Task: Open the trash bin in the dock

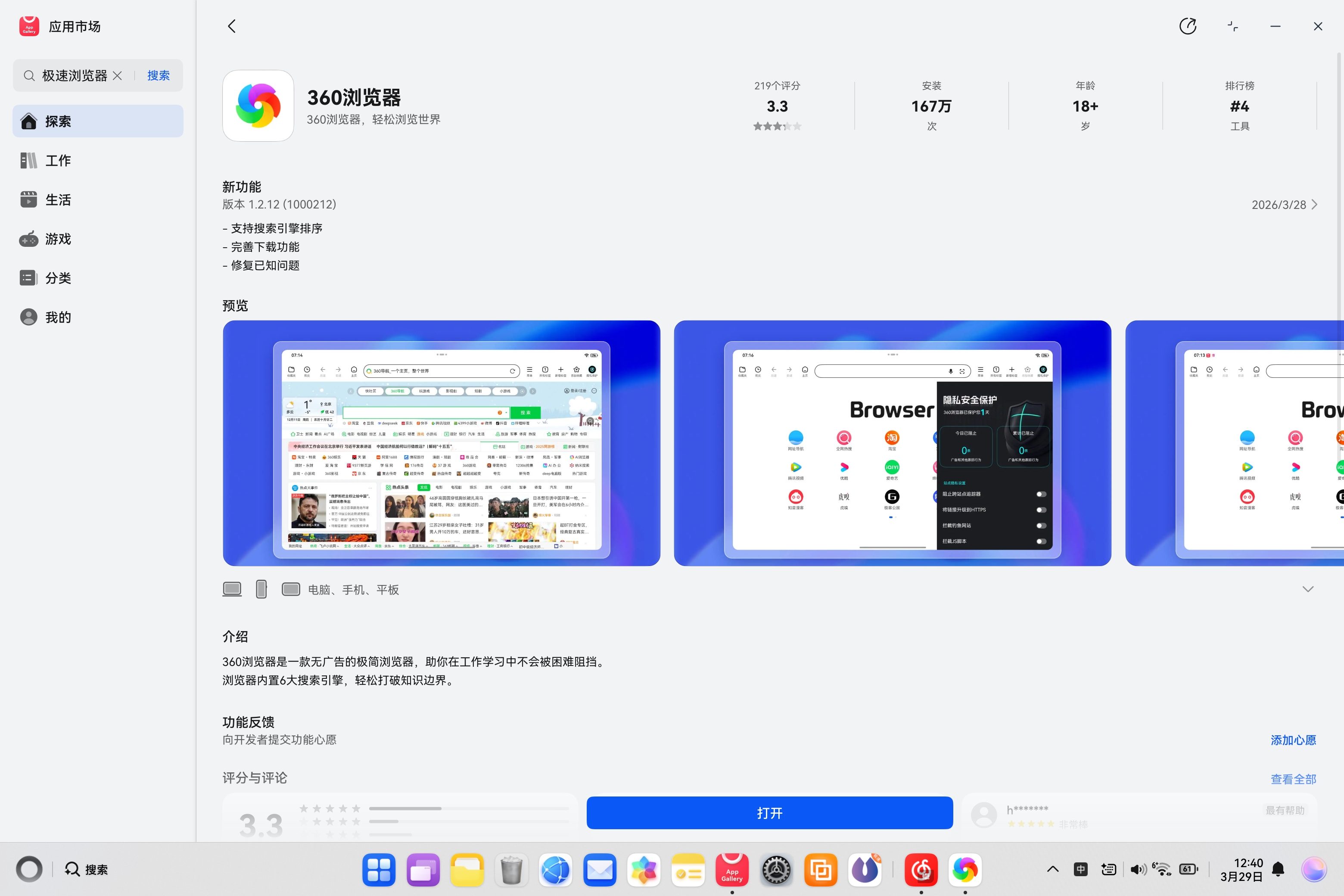Action: (x=511, y=870)
